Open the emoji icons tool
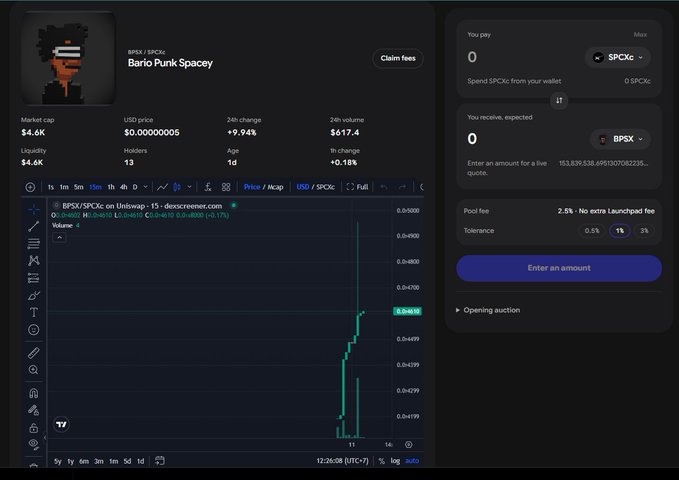The height and width of the screenshot is (480, 679). tap(33, 330)
